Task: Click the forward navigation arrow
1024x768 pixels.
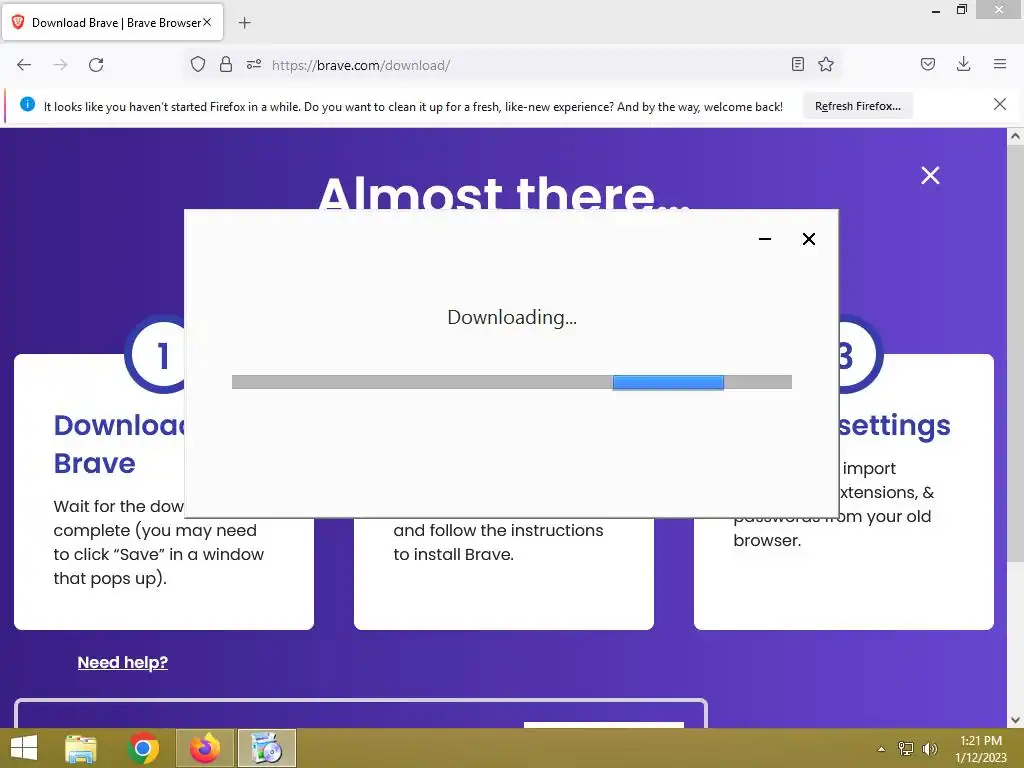Action: pos(60,65)
